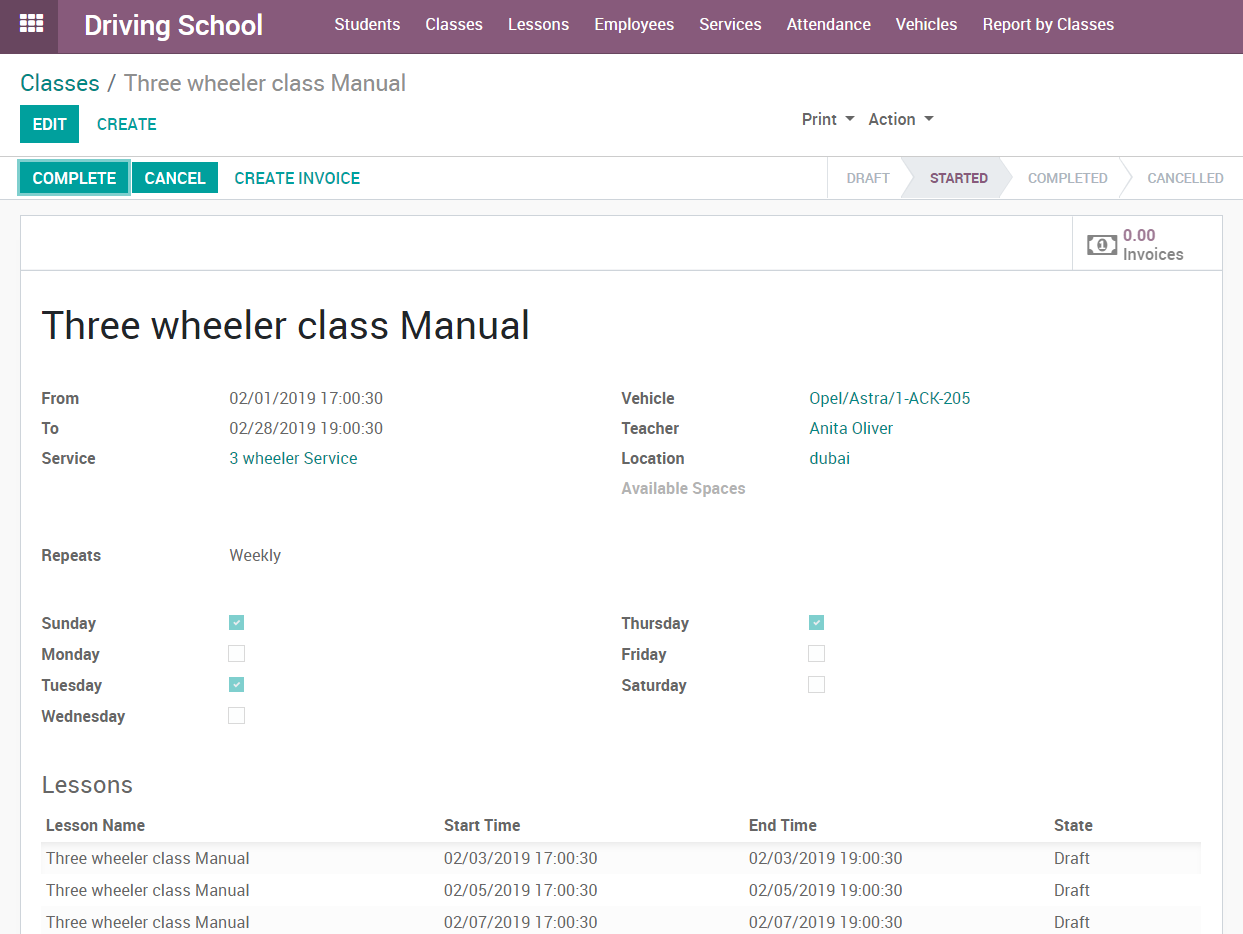Click the Invoices money icon
1243x934 pixels.
click(1101, 245)
